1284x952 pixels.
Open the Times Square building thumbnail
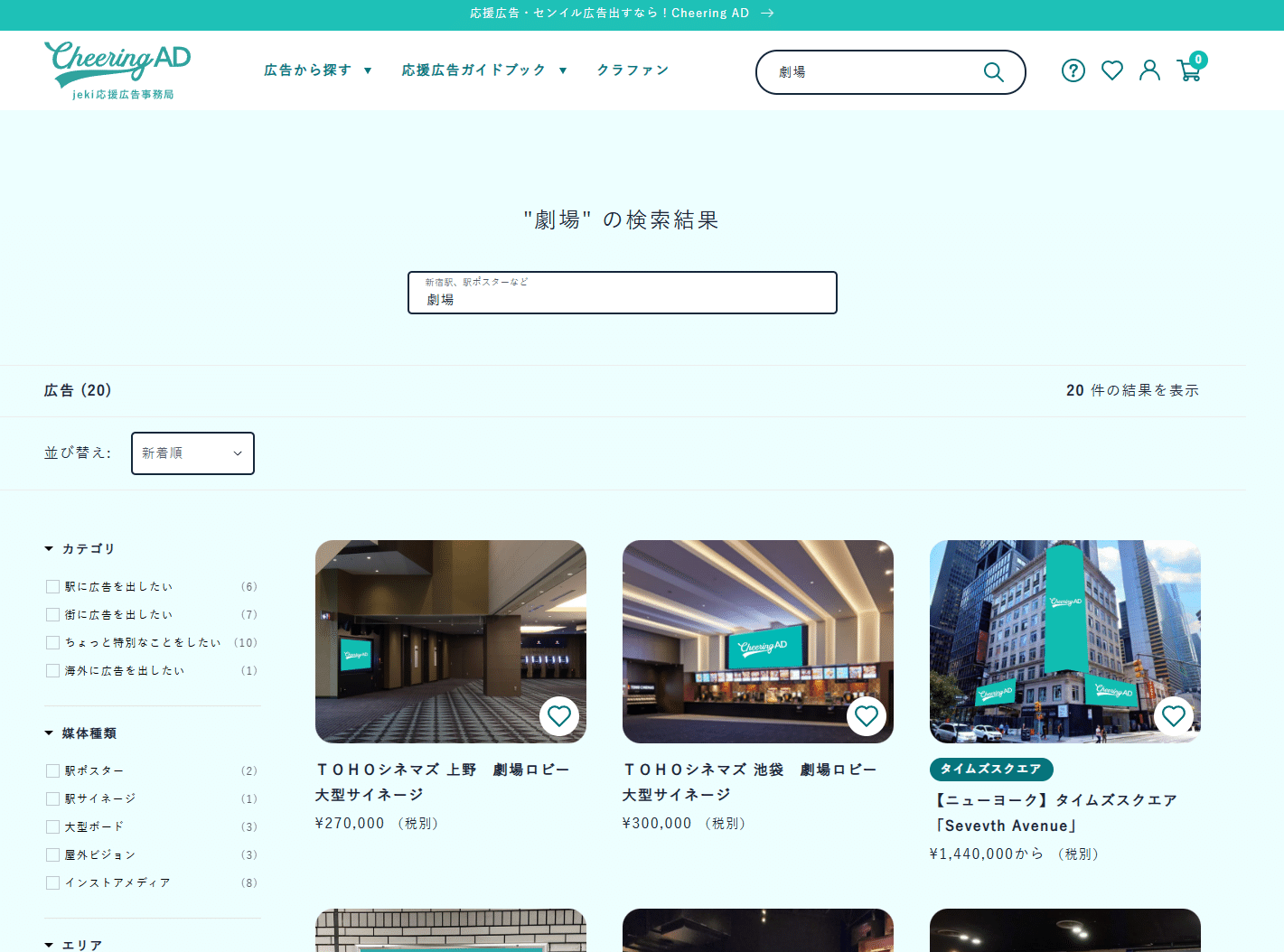coord(1065,641)
